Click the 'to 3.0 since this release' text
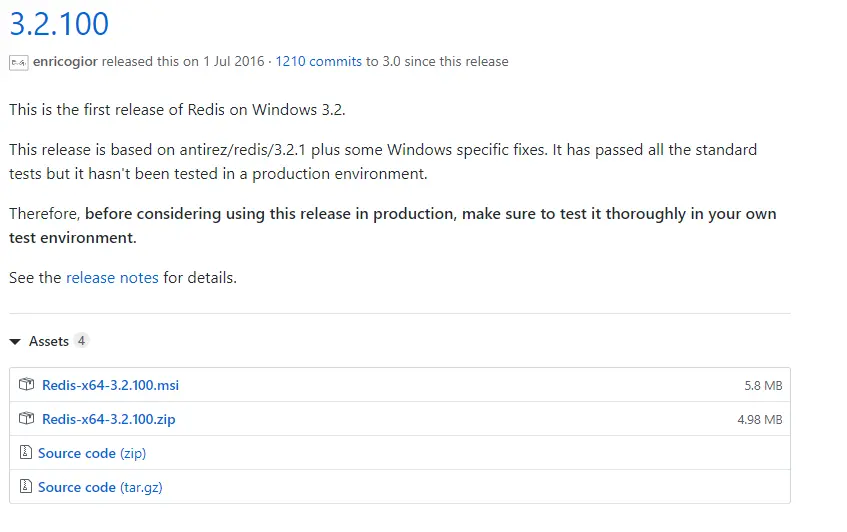Viewport: 847px width, 532px height. point(437,62)
